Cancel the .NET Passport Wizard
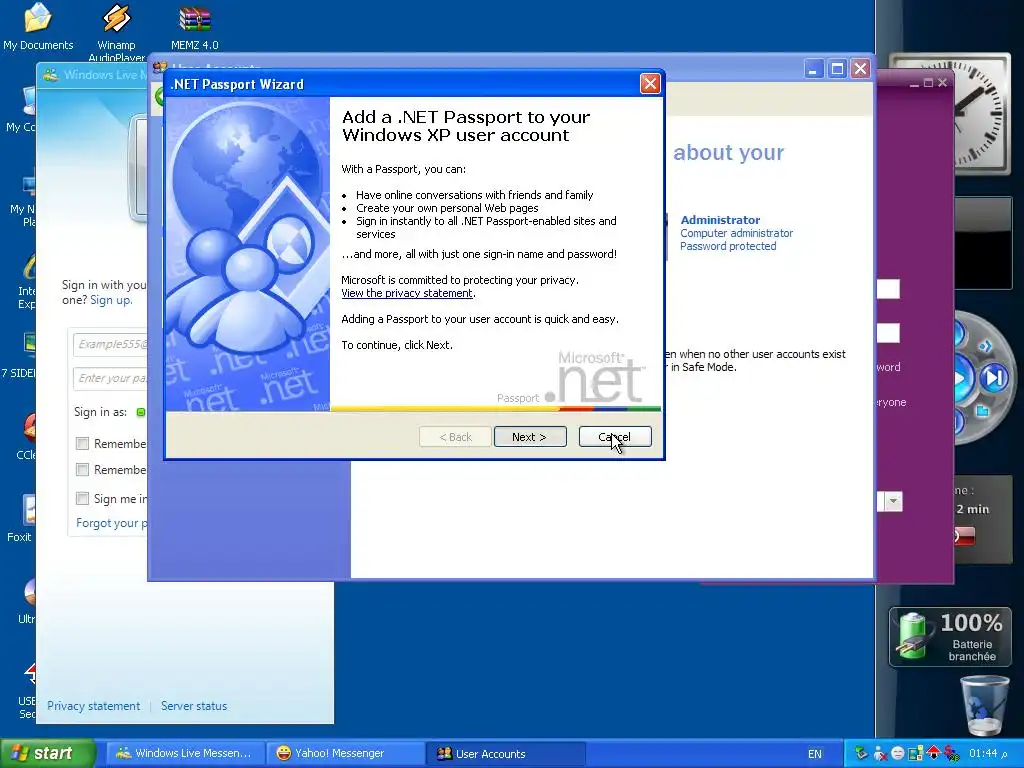The width and height of the screenshot is (1024, 768). pos(615,437)
